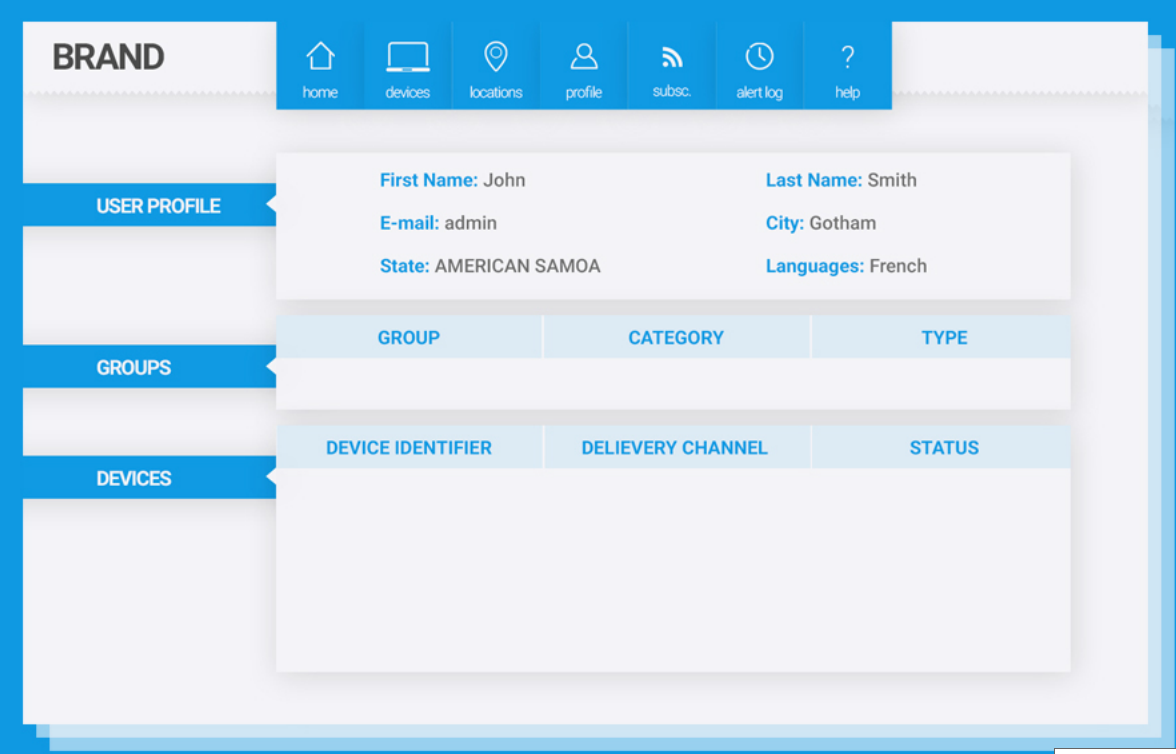Open the Devices sidebar tab
The width and height of the screenshot is (1176, 754).
pyautogui.click(x=134, y=479)
